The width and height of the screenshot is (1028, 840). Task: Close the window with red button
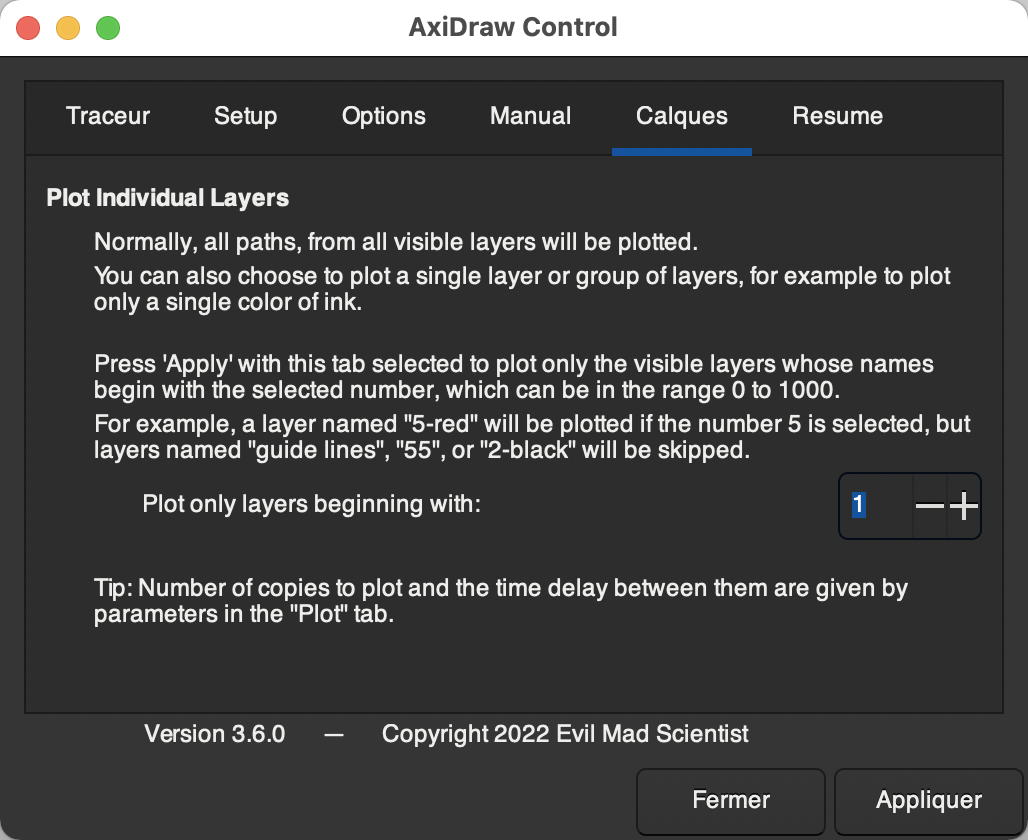coord(28,28)
